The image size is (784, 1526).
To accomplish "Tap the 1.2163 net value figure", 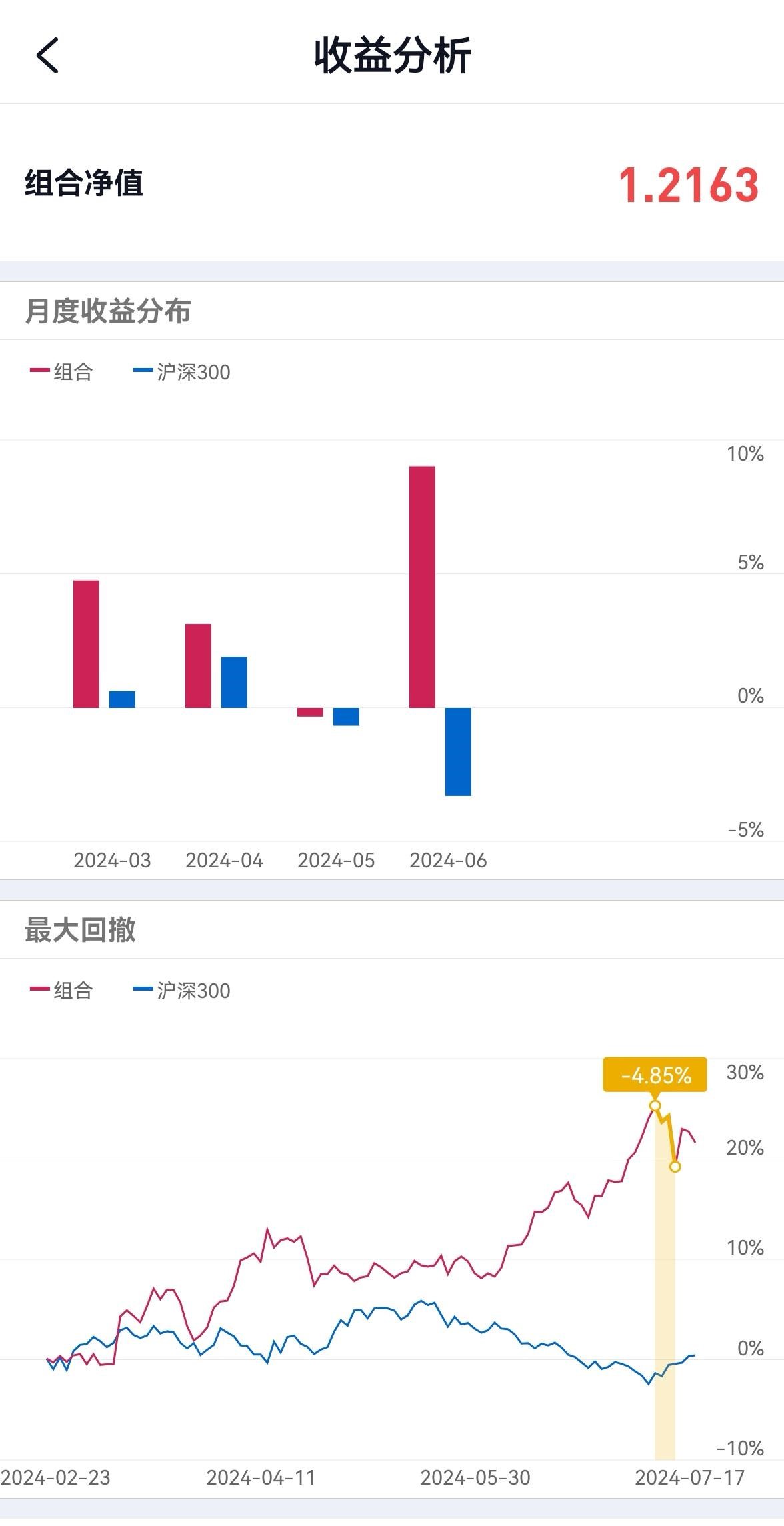I will coord(689,185).
